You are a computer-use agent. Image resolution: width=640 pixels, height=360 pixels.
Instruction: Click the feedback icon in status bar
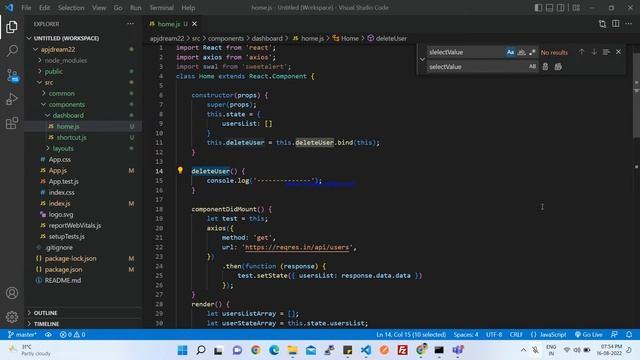pyautogui.click(x=614, y=335)
